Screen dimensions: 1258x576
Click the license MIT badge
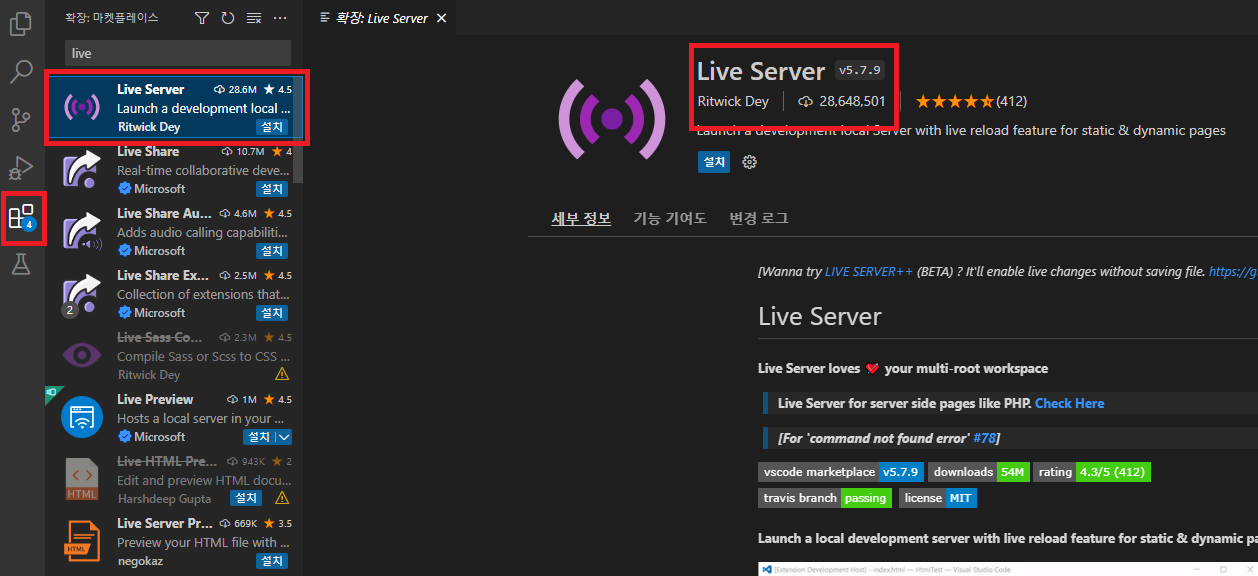click(938, 498)
